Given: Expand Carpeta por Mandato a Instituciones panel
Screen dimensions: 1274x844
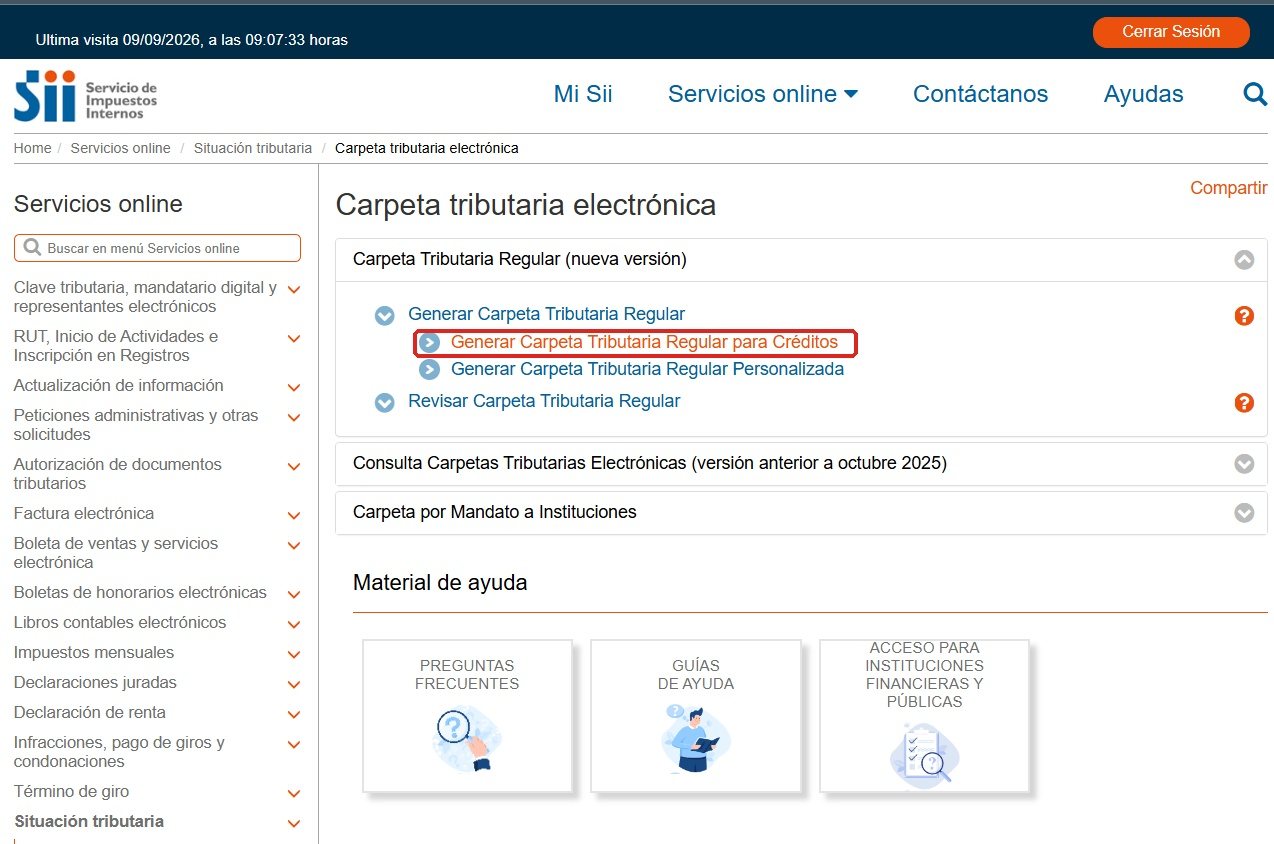Looking at the screenshot, I should pyautogui.click(x=1244, y=513).
